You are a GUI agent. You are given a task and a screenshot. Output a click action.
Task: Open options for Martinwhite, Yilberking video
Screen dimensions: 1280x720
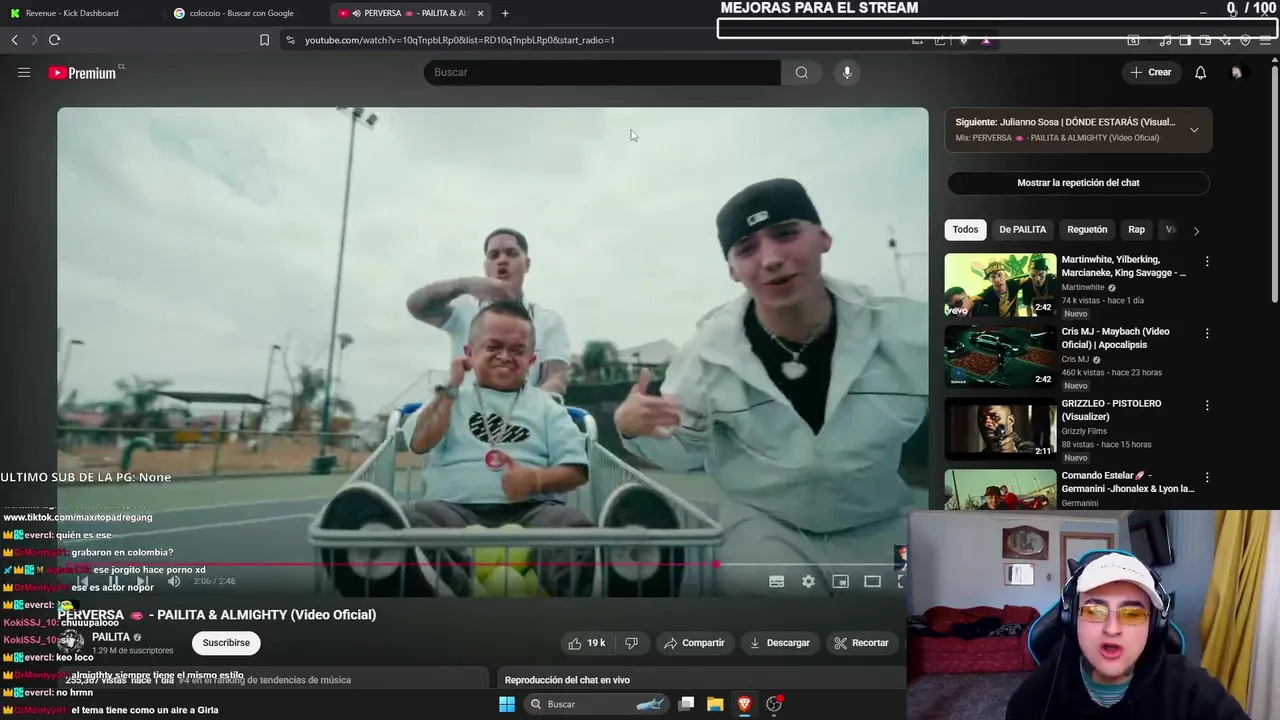tap(1207, 261)
